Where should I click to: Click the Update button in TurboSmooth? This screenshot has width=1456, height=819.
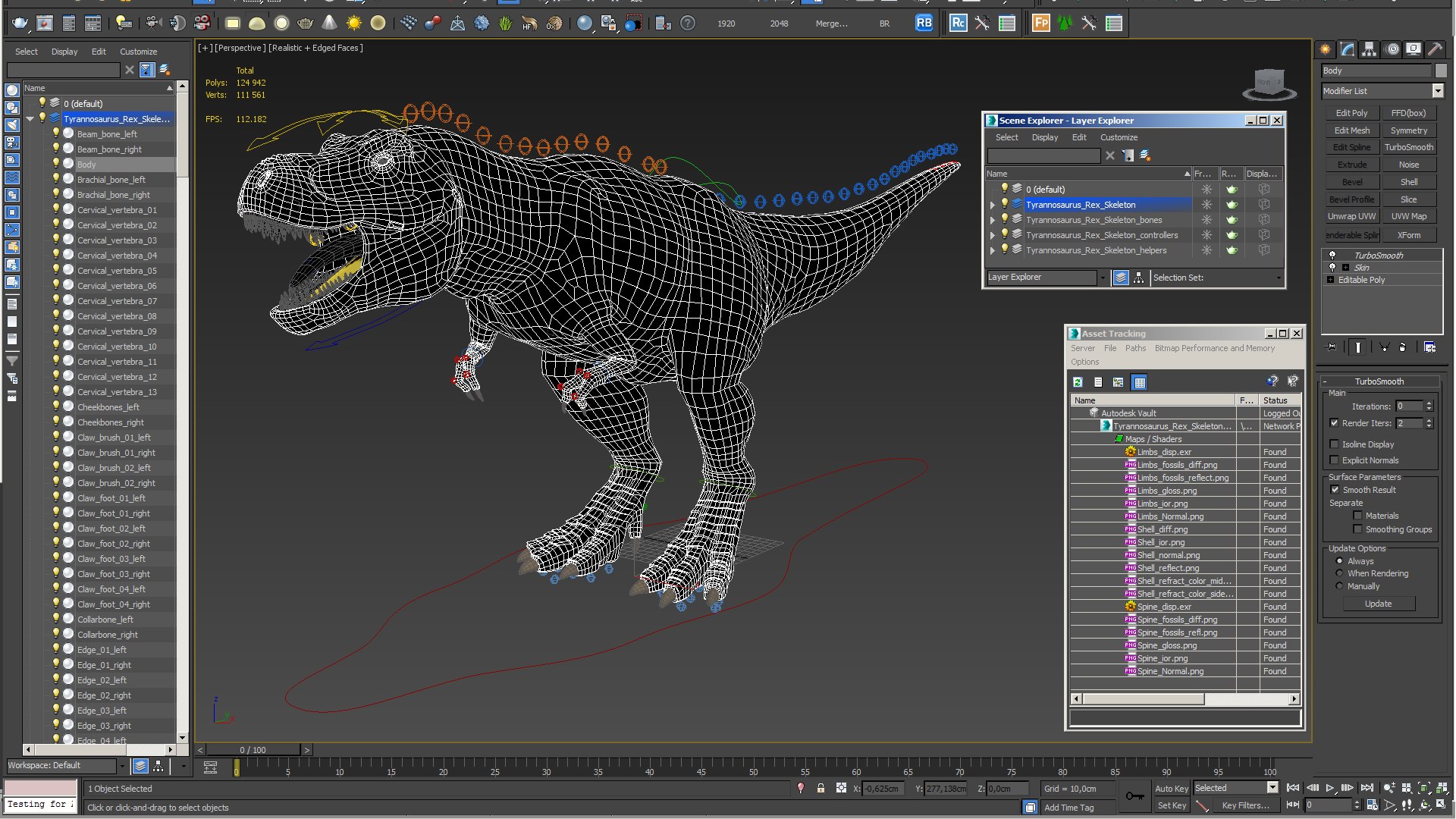tap(1378, 604)
